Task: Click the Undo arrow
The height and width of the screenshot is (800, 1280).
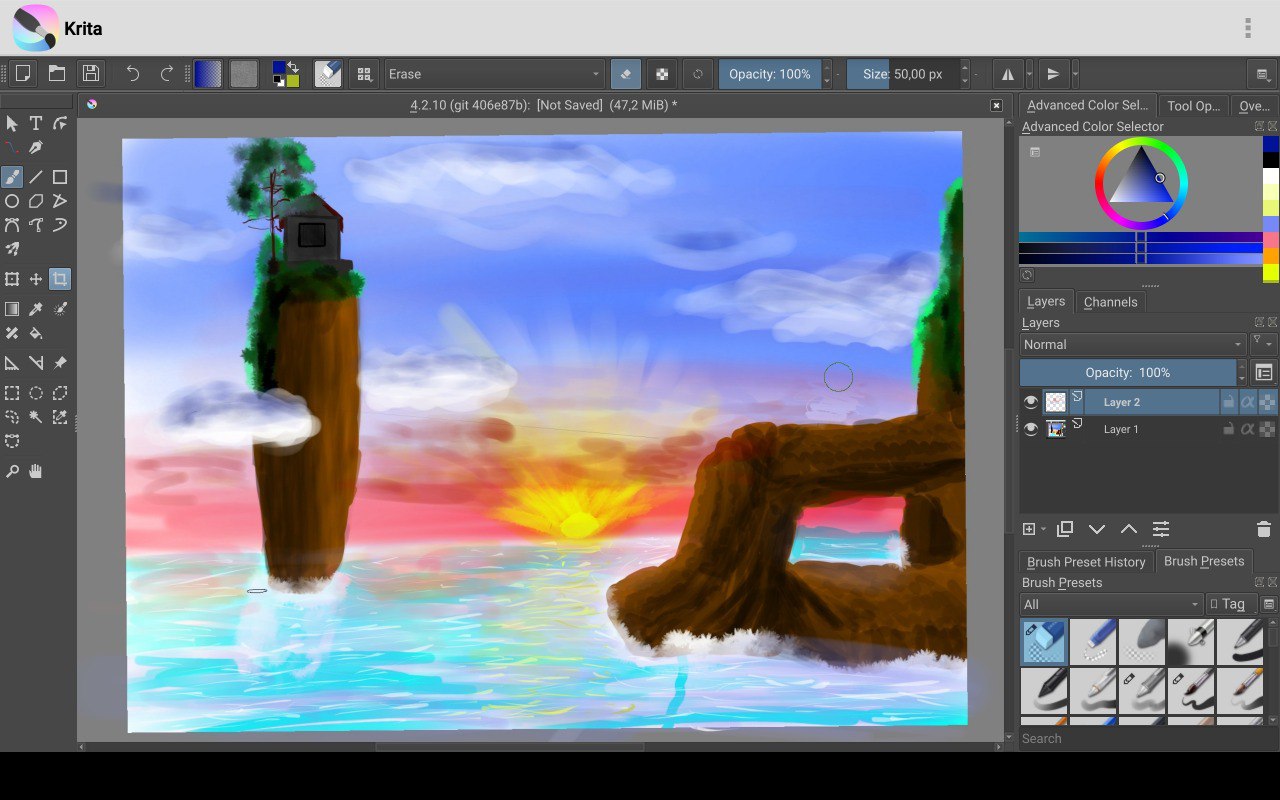Action: (132, 73)
